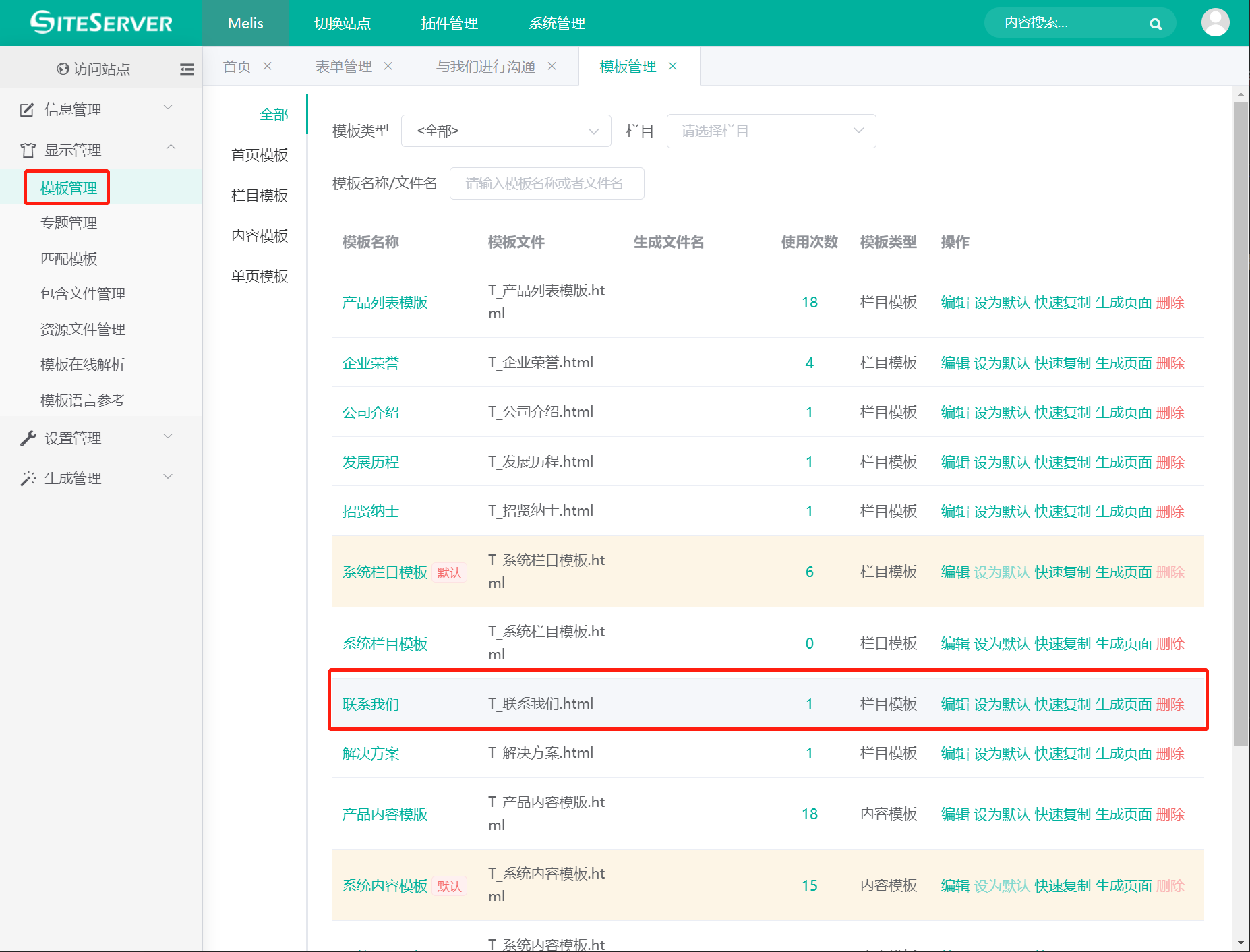
Task: Click 删除 for the 企业荣誉 template
Action: (x=1170, y=363)
